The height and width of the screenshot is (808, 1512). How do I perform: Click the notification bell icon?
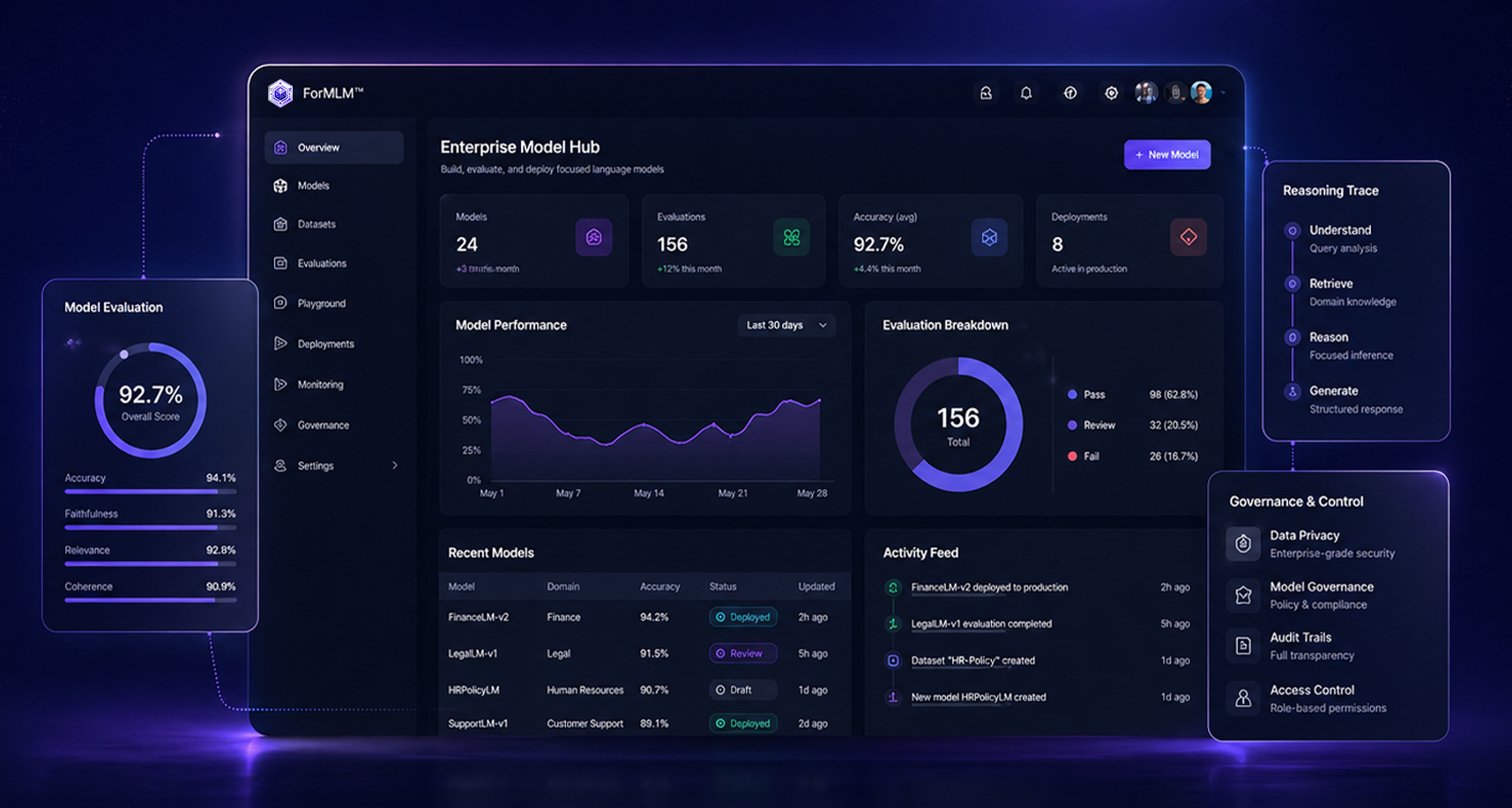click(x=1026, y=93)
